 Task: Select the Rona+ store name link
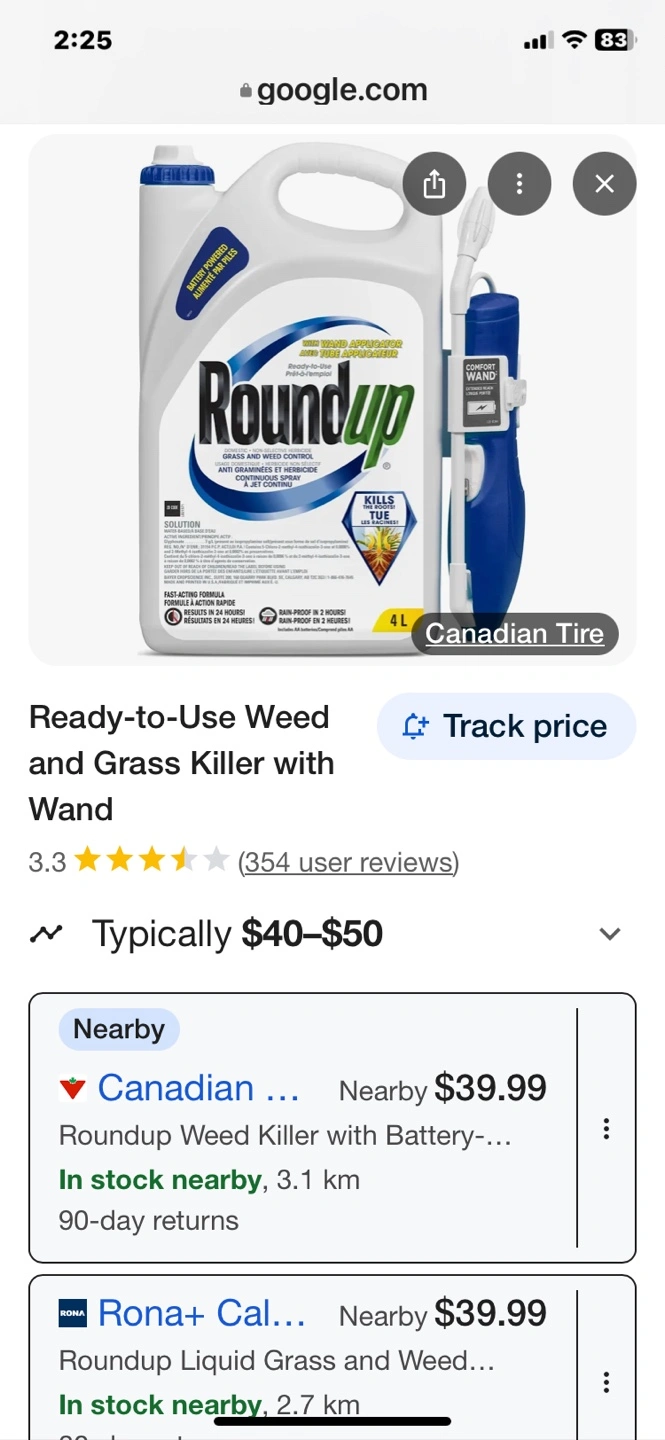(x=202, y=1313)
